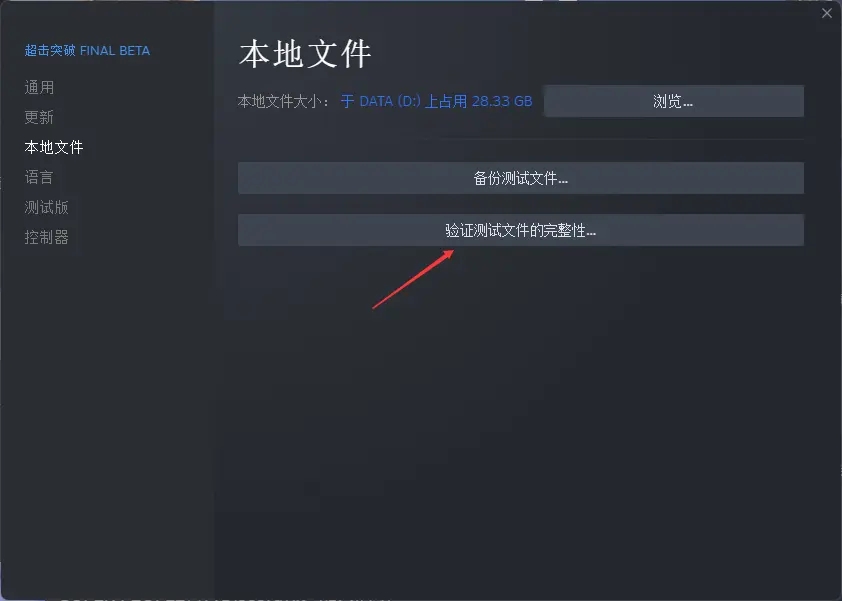Open the 测试版 sidebar entry
842x601 pixels.
(x=46, y=207)
